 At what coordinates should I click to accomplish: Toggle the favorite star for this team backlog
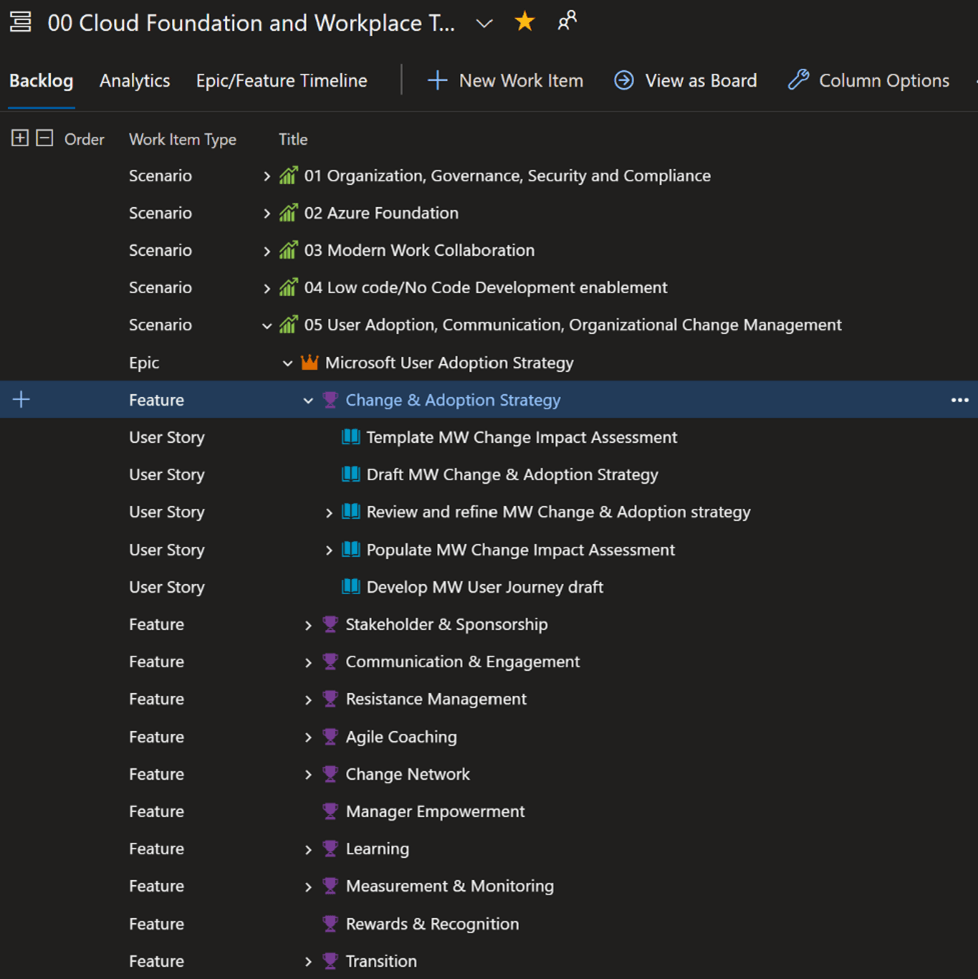click(x=524, y=20)
